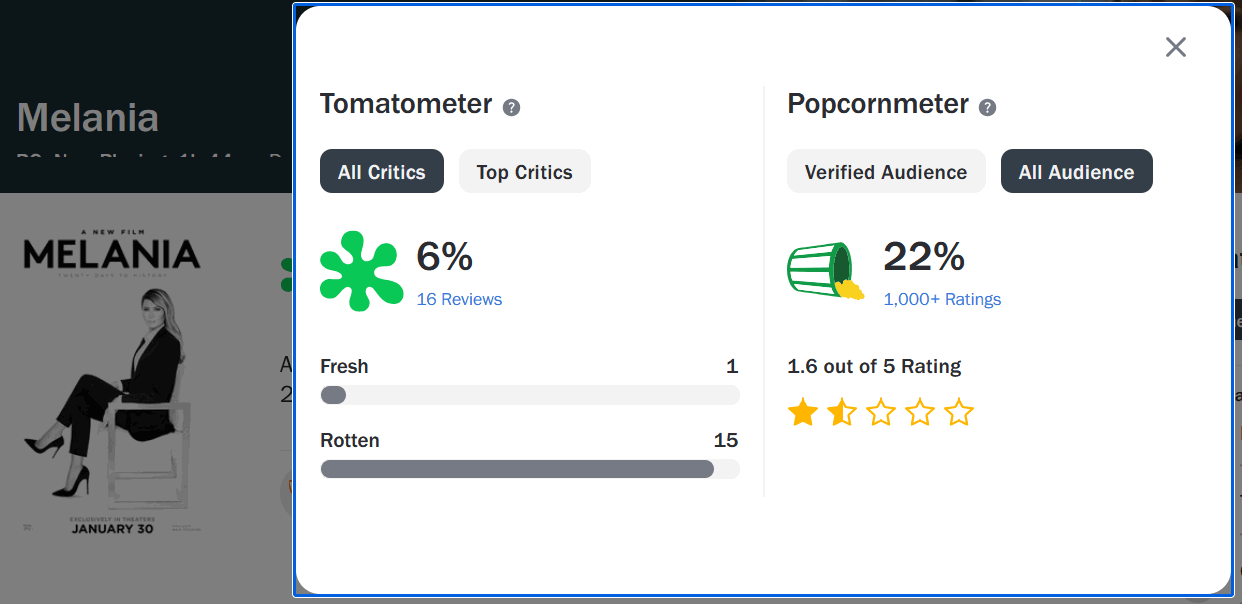Viewport: 1242px width, 604px height.
Task: Click the Melania title in header
Action: tap(88, 118)
